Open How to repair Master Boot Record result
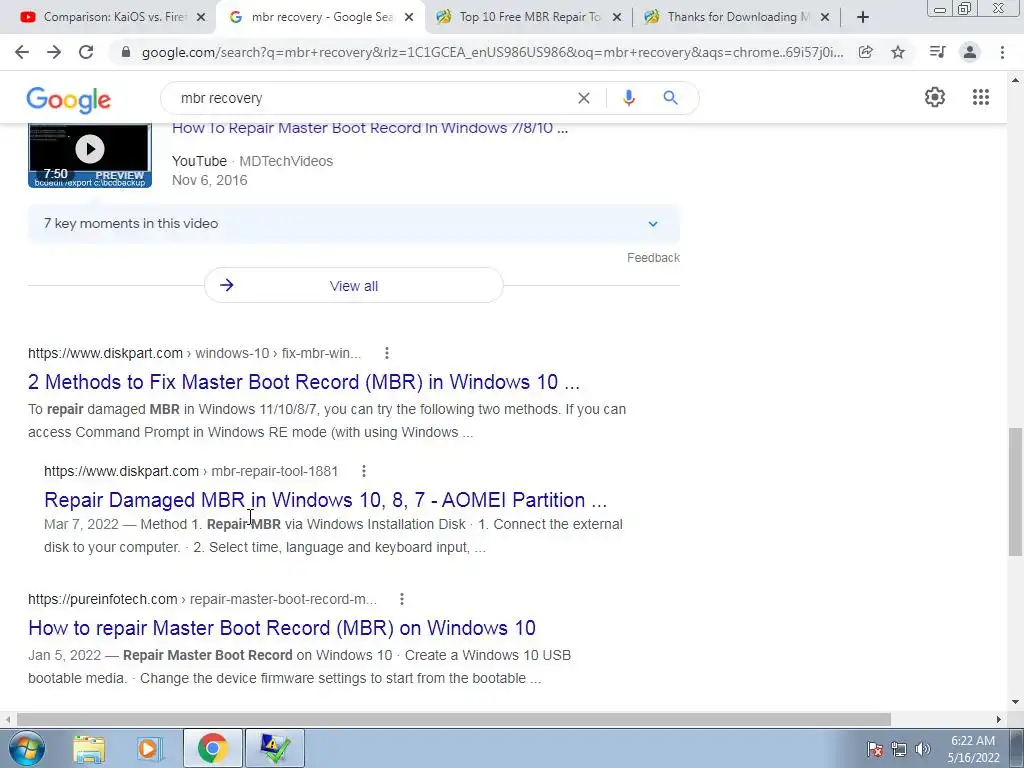Image resolution: width=1024 pixels, height=768 pixels. click(x=281, y=628)
